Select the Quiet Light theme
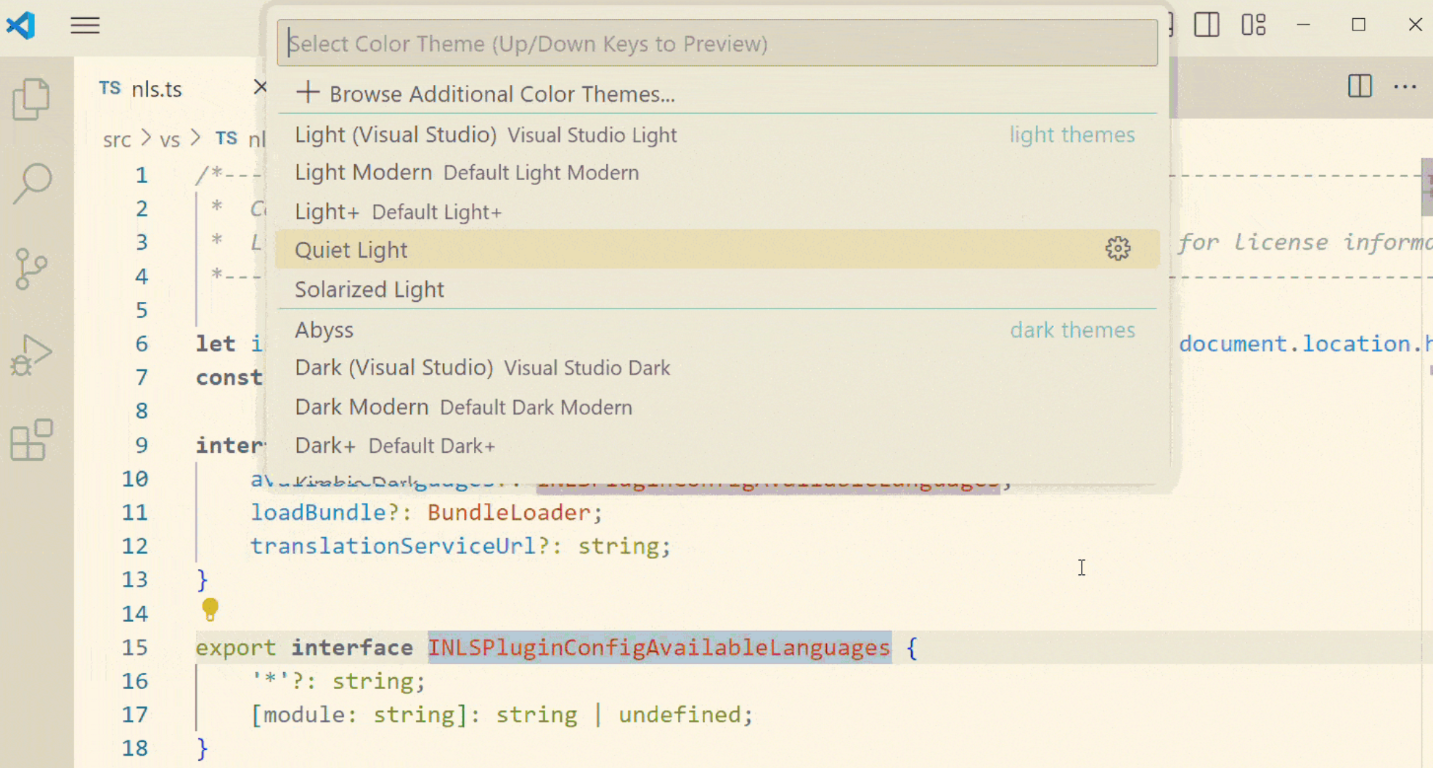 click(x=717, y=249)
